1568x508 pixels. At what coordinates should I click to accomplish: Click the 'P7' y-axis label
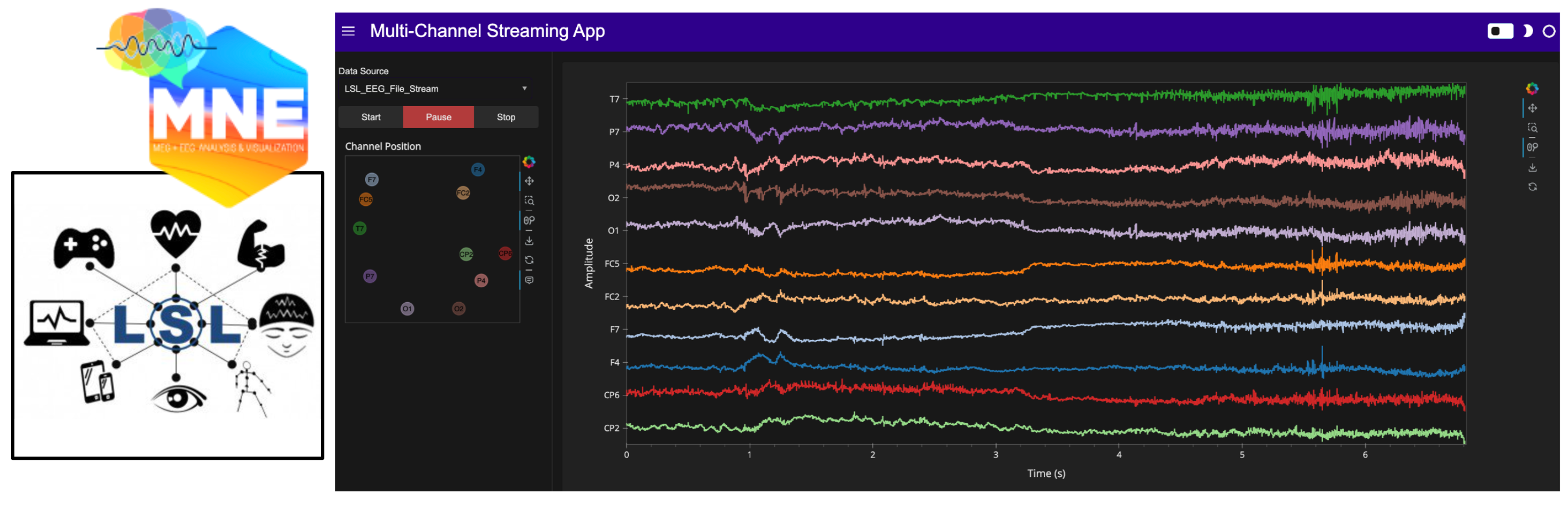click(x=614, y=132)
